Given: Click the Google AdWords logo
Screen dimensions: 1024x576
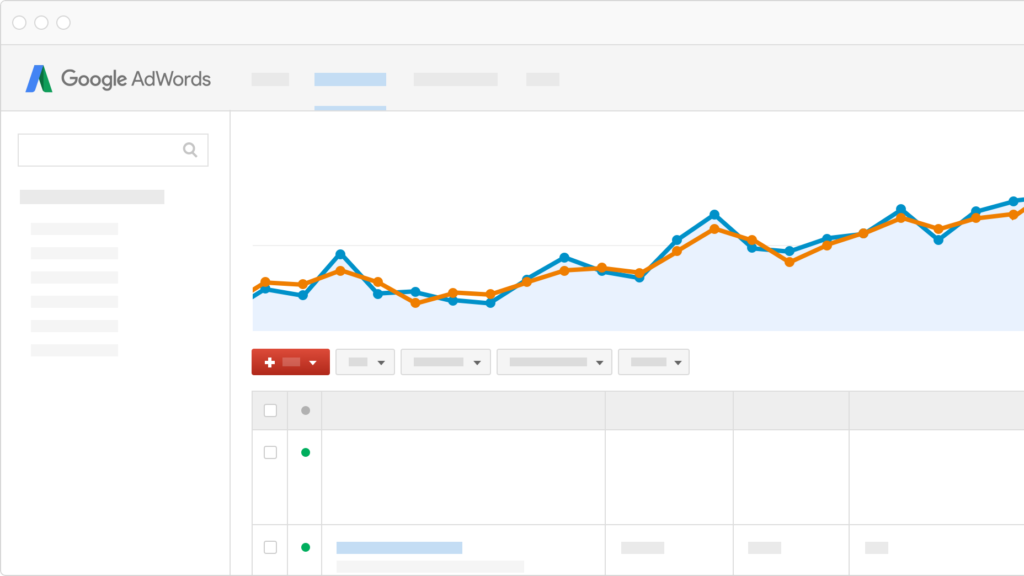Looking at the screenshot, I should (118, 79).
